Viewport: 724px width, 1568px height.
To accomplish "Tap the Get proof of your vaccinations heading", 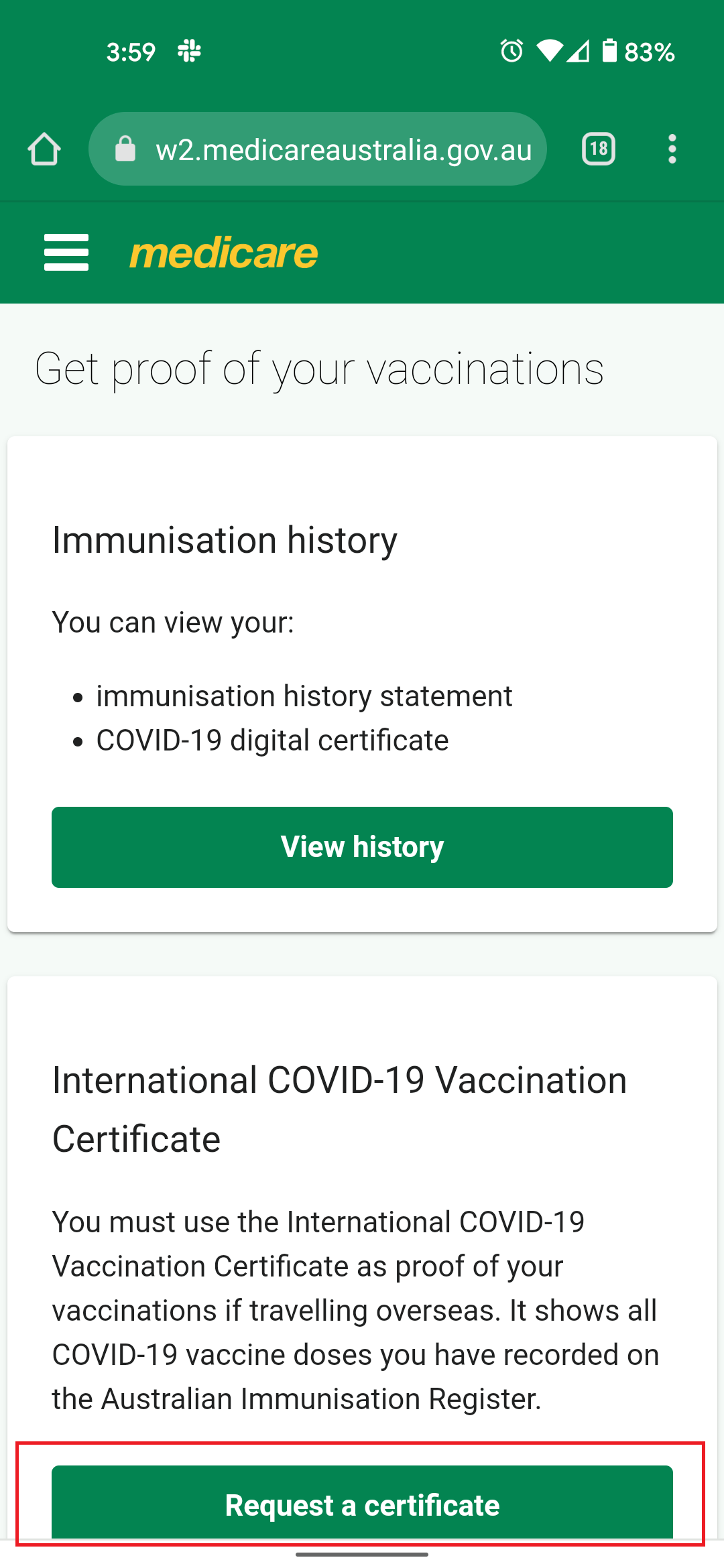I will (319, 369).
